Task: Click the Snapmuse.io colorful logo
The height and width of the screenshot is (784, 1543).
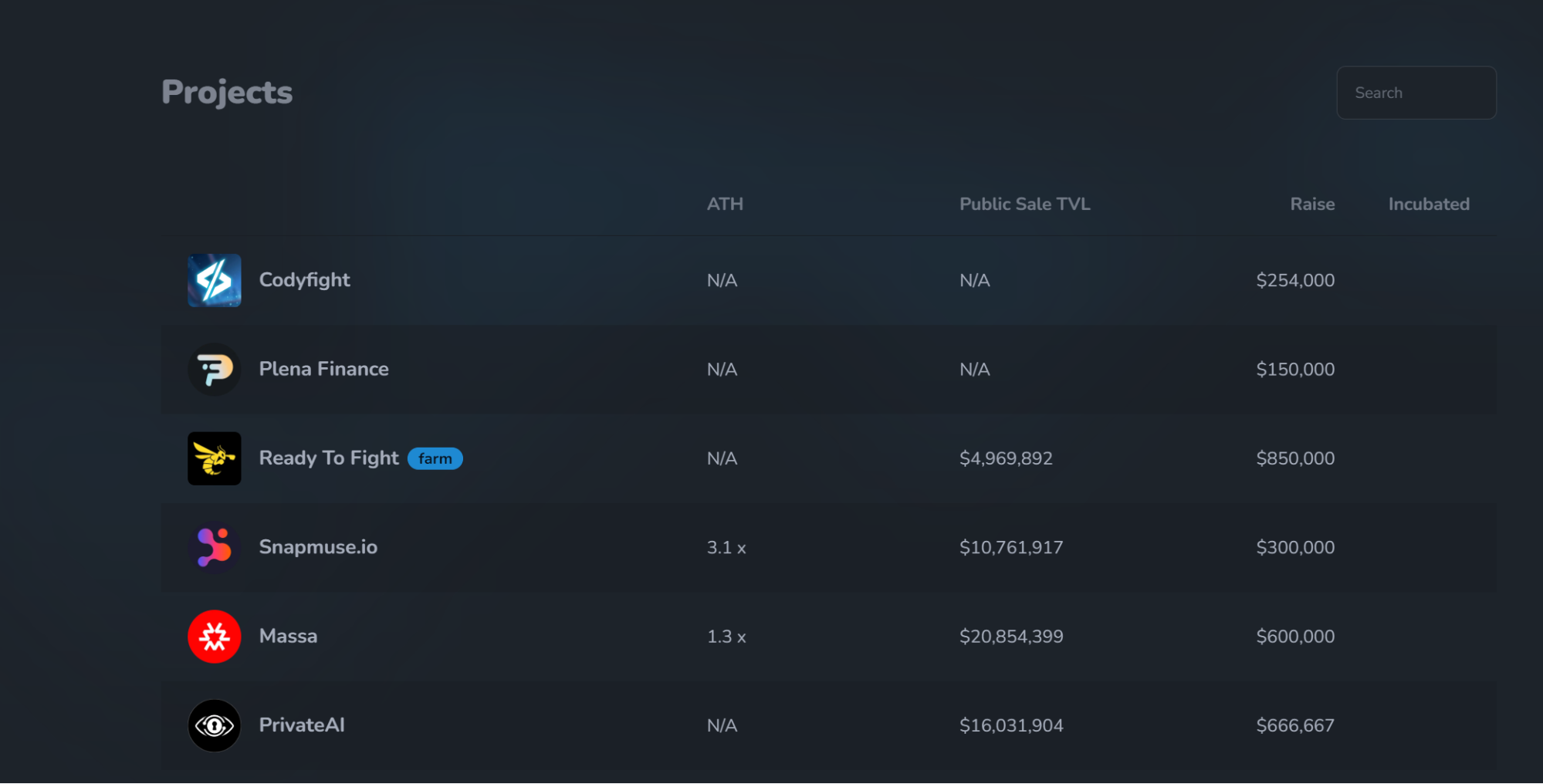Action: 214,547
